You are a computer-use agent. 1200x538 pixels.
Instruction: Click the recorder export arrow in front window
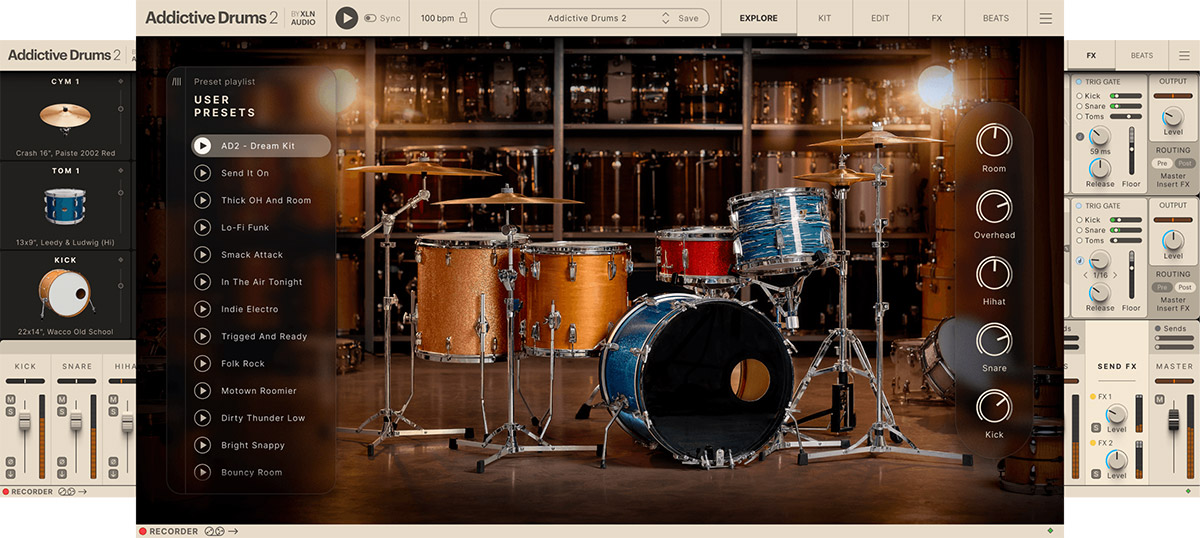(x=232, y=531)
